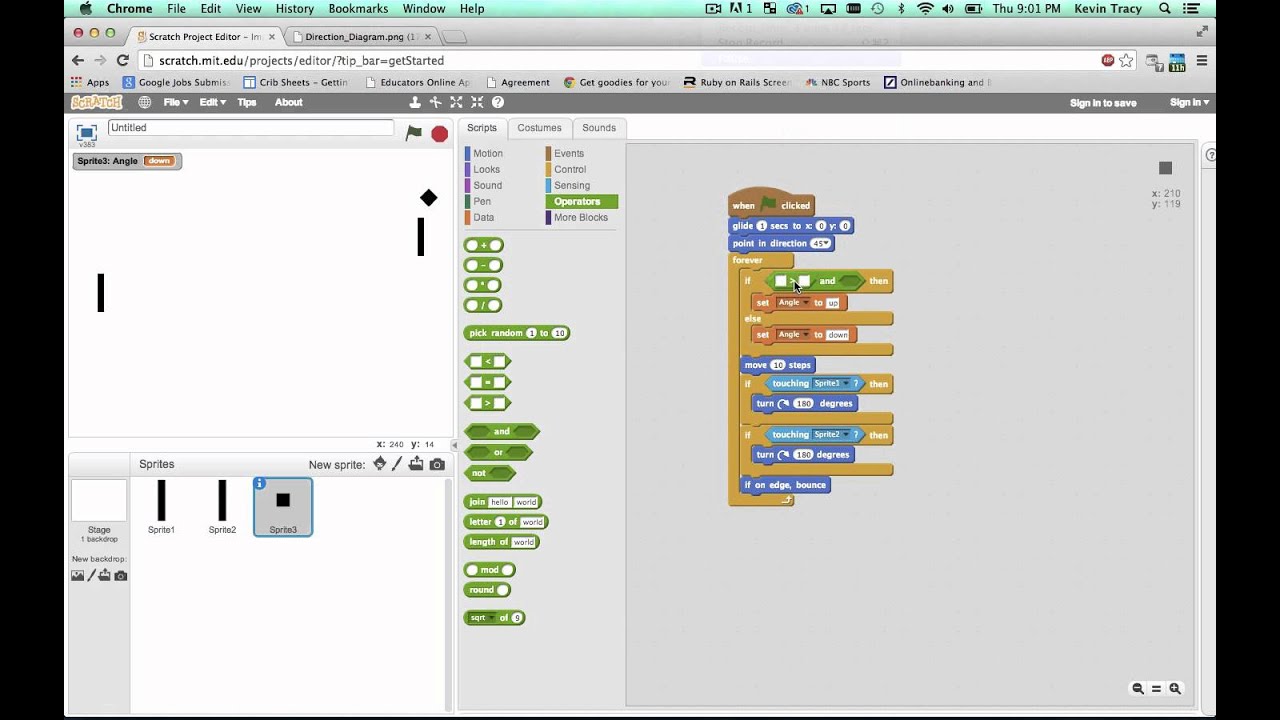Switch to the Costumes tab
The height and width of the screenshot is (720, 1280).
click(539, 128)
